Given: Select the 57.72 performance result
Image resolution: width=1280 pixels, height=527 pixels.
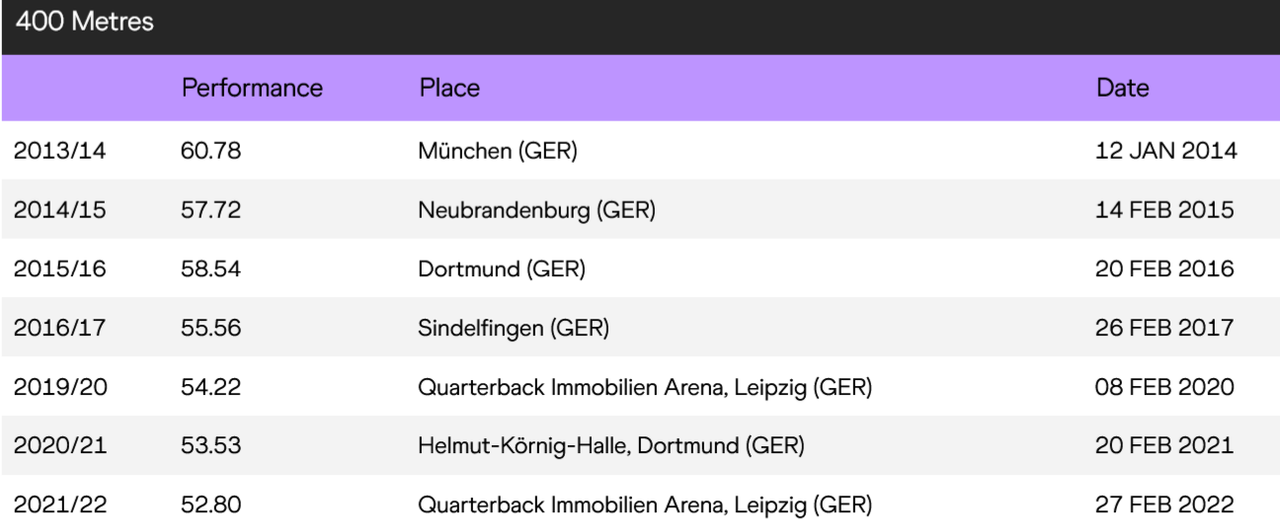Looking at the screenshot, I should [211, 210].
